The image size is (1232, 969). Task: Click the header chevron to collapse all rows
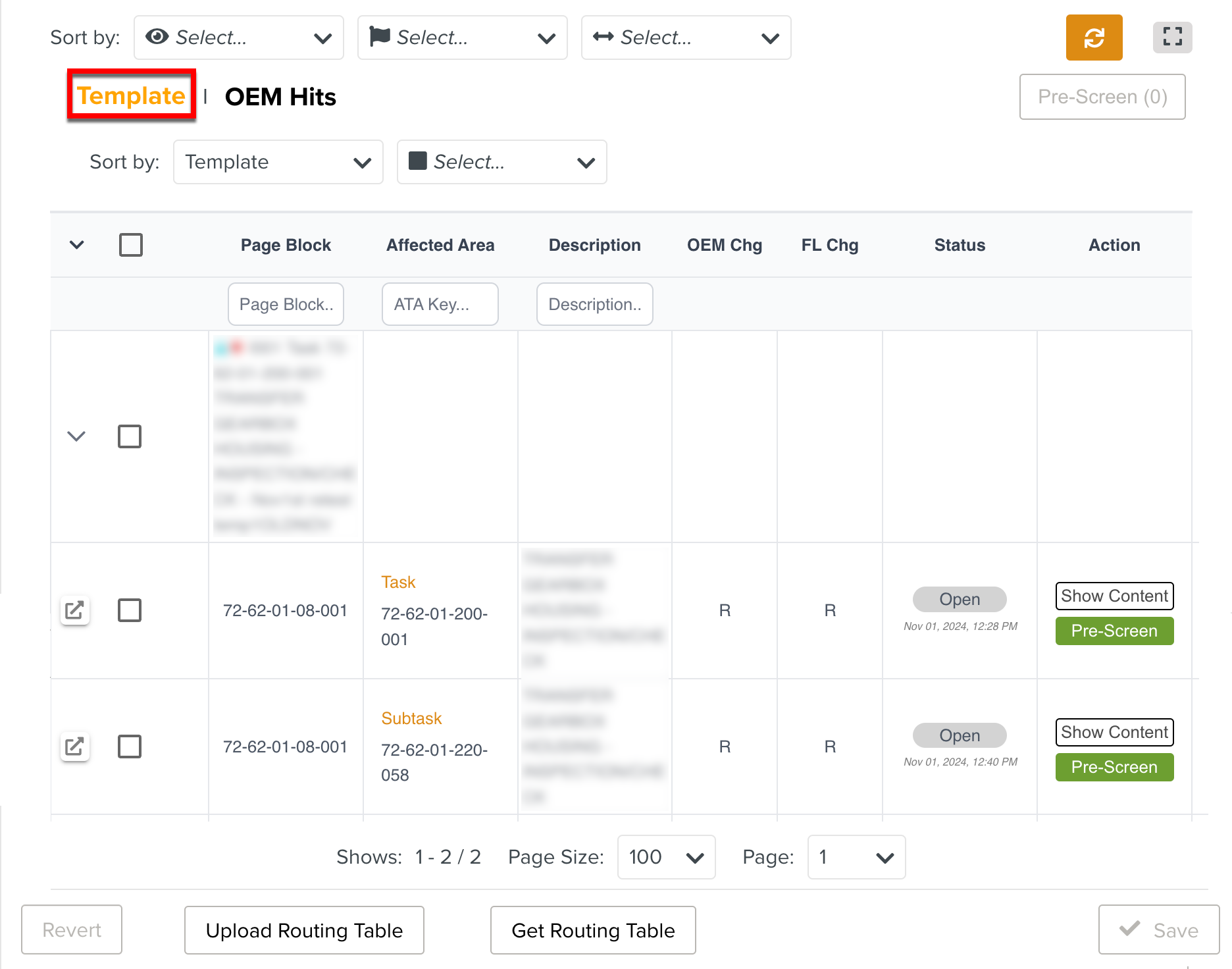76,245
